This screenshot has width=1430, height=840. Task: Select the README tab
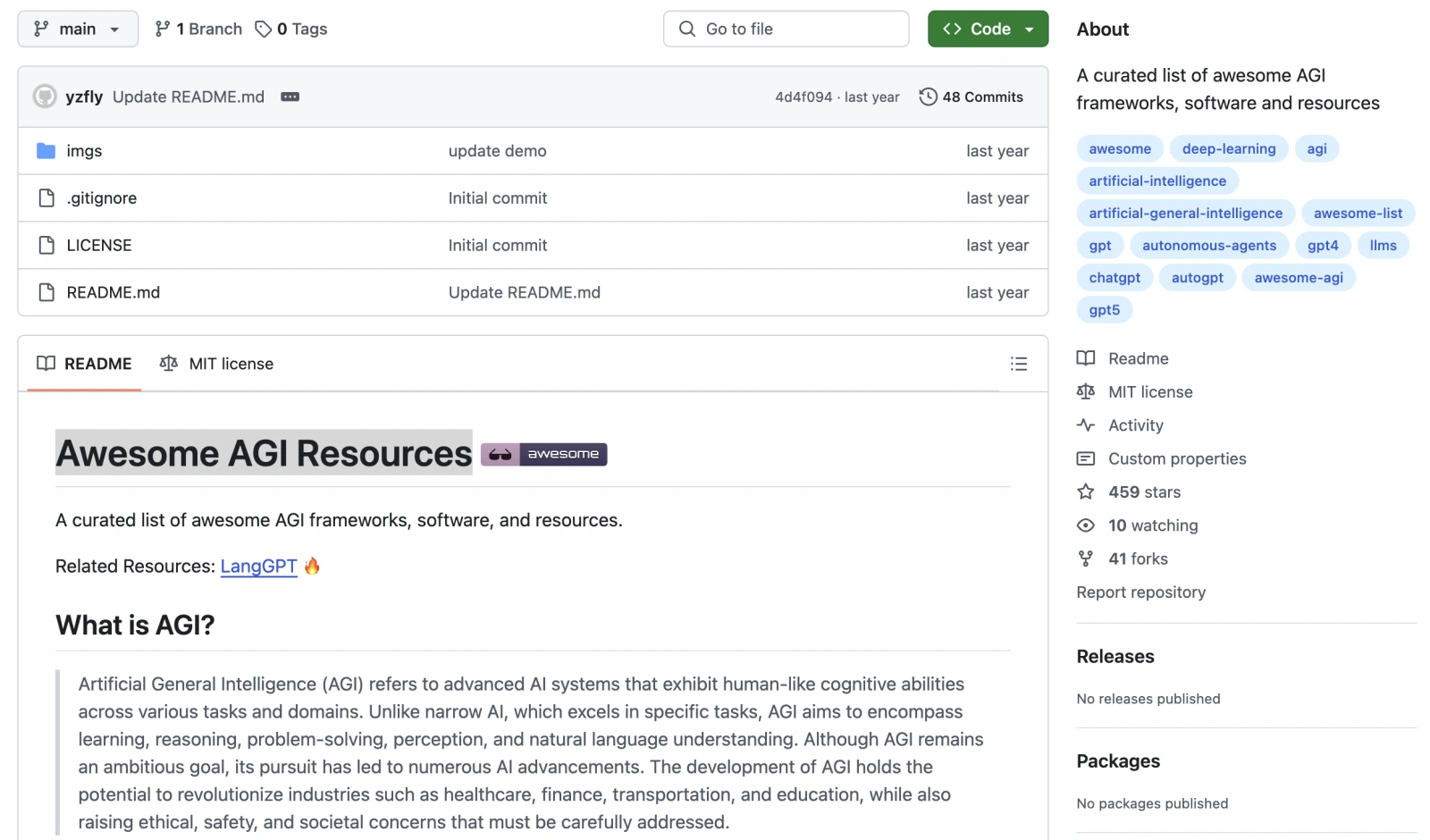click(85, 364)
